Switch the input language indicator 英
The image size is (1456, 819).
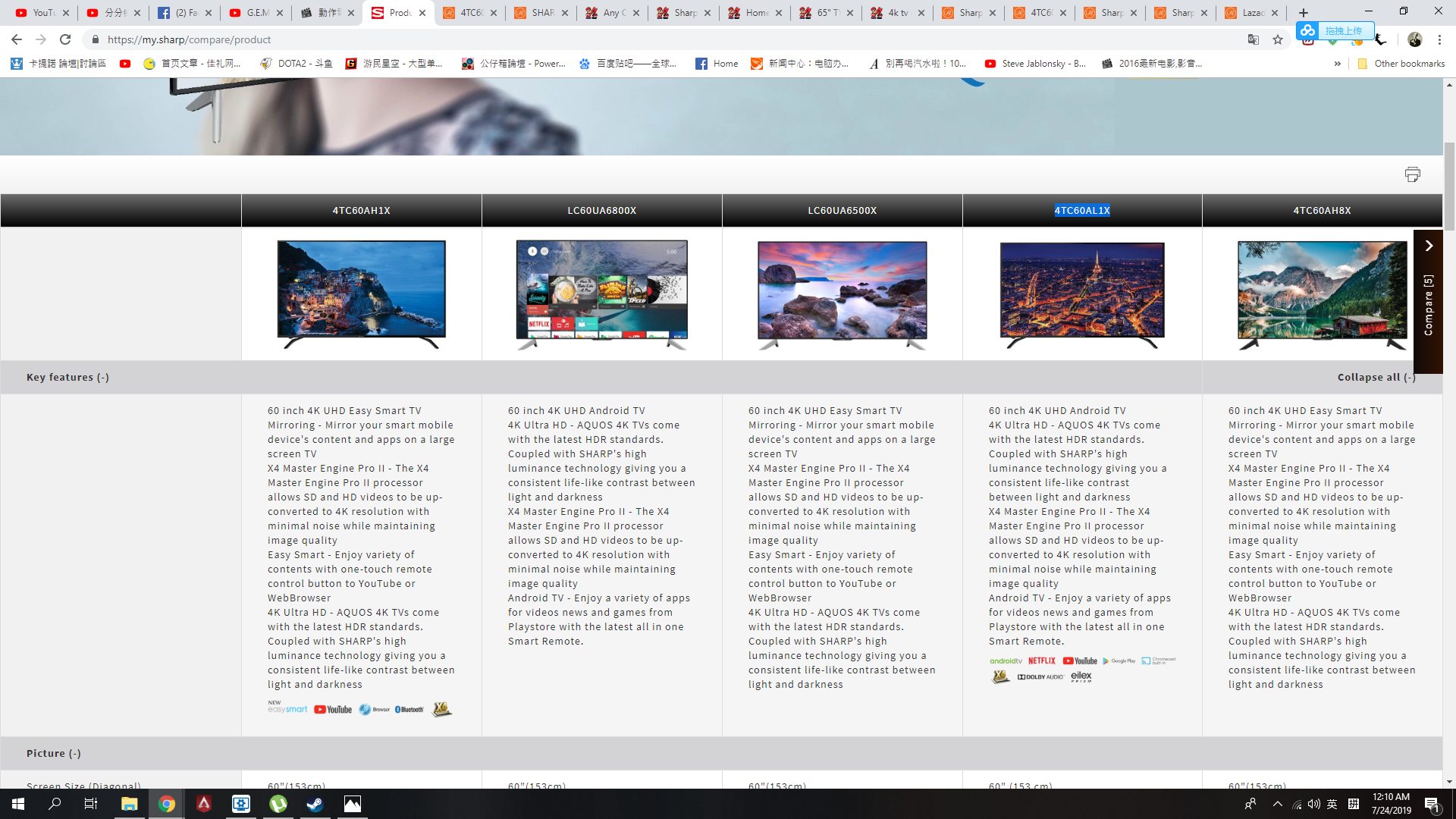1332,804
